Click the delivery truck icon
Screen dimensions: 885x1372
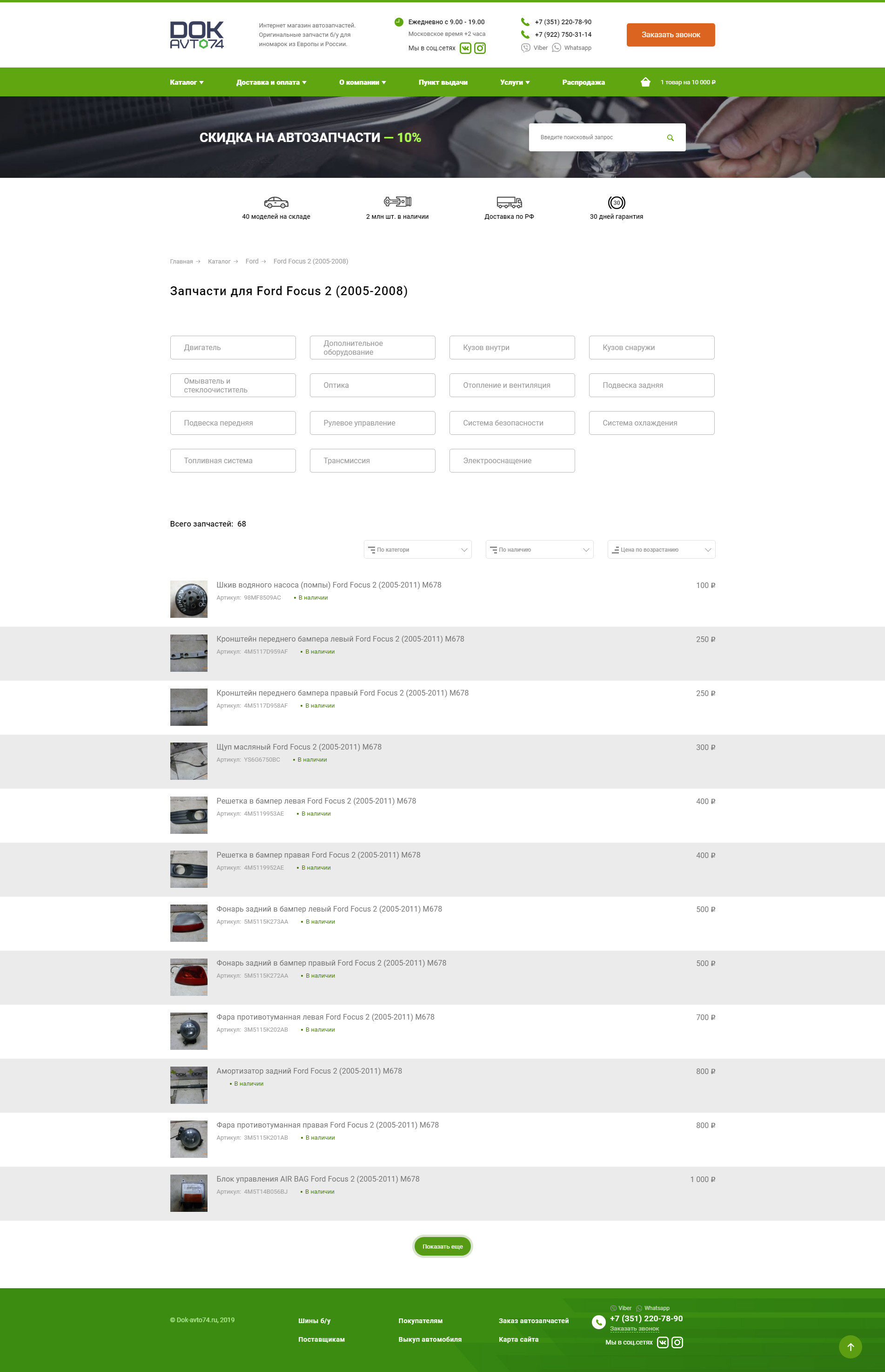(509, 203)
